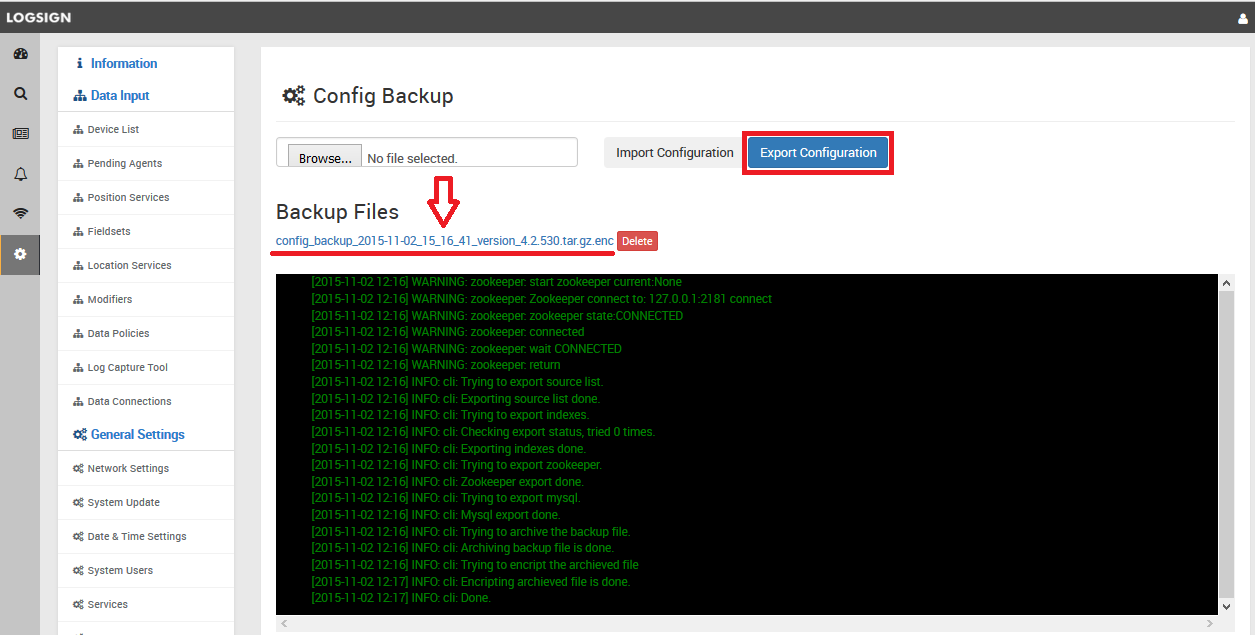Click the Config Backup heading gears icon

294,96
